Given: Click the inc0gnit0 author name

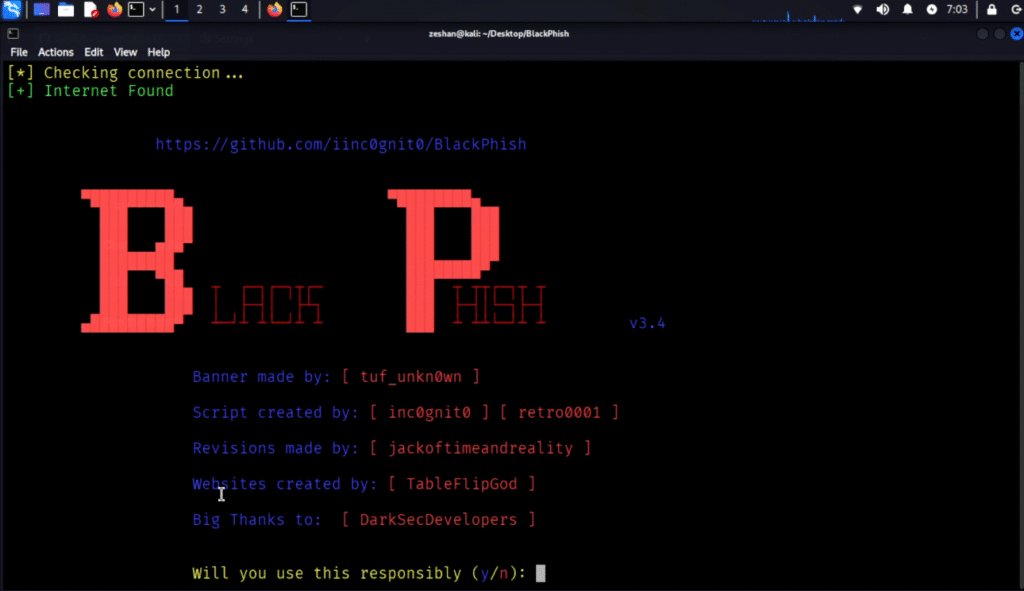Looking at the screenshot, I should tap(429, 413).
